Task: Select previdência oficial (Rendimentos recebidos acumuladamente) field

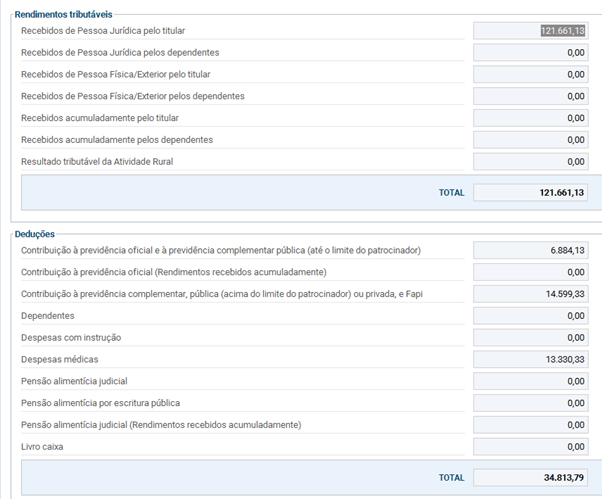Action: (530, 272)
